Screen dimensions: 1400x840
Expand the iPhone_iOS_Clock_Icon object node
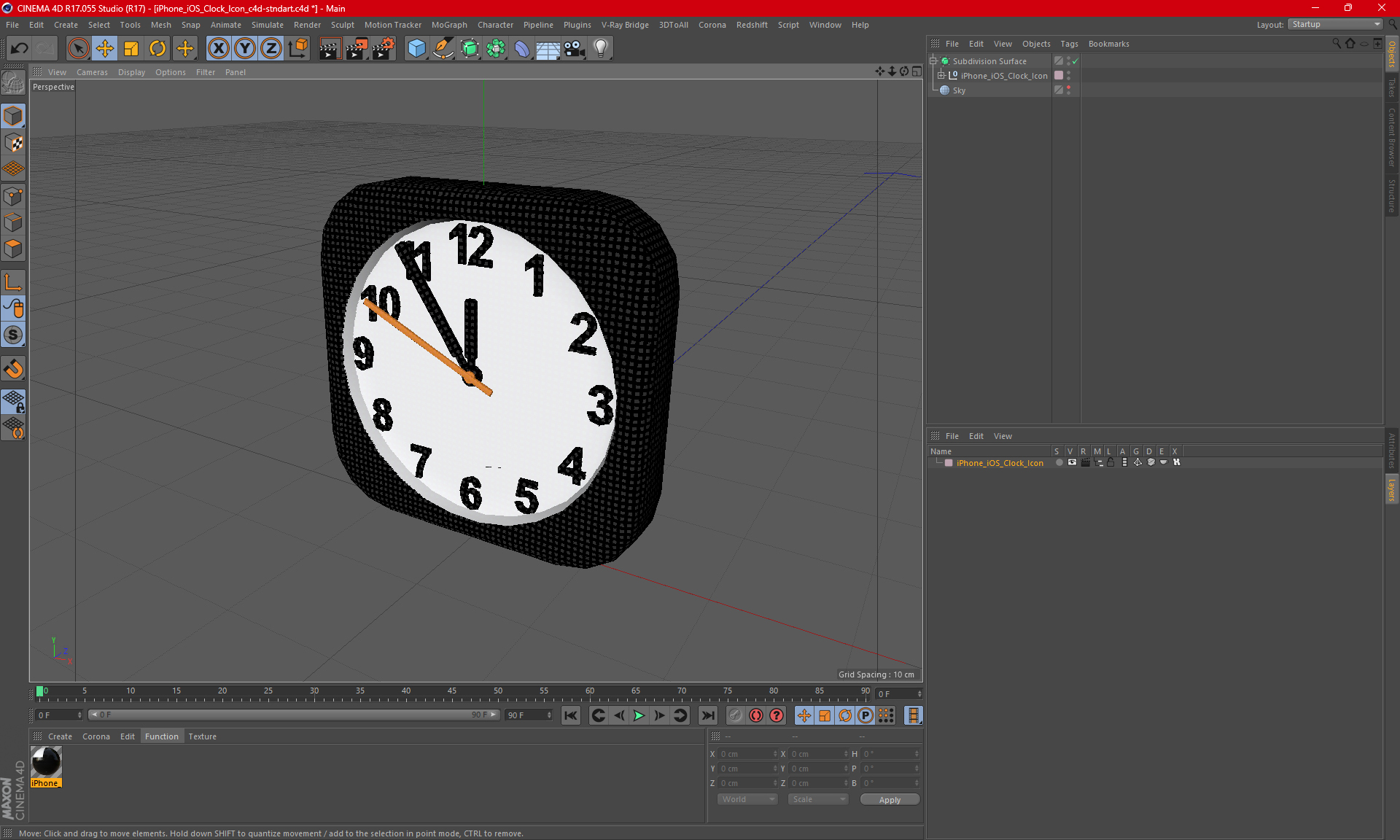(941, 76)
